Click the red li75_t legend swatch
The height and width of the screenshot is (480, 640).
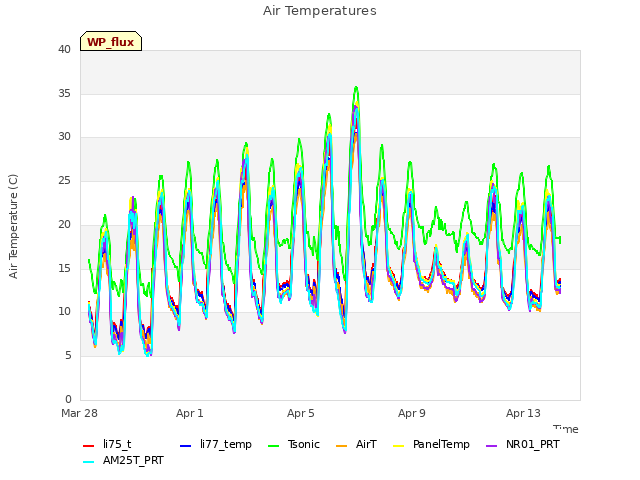coord(88,446)
